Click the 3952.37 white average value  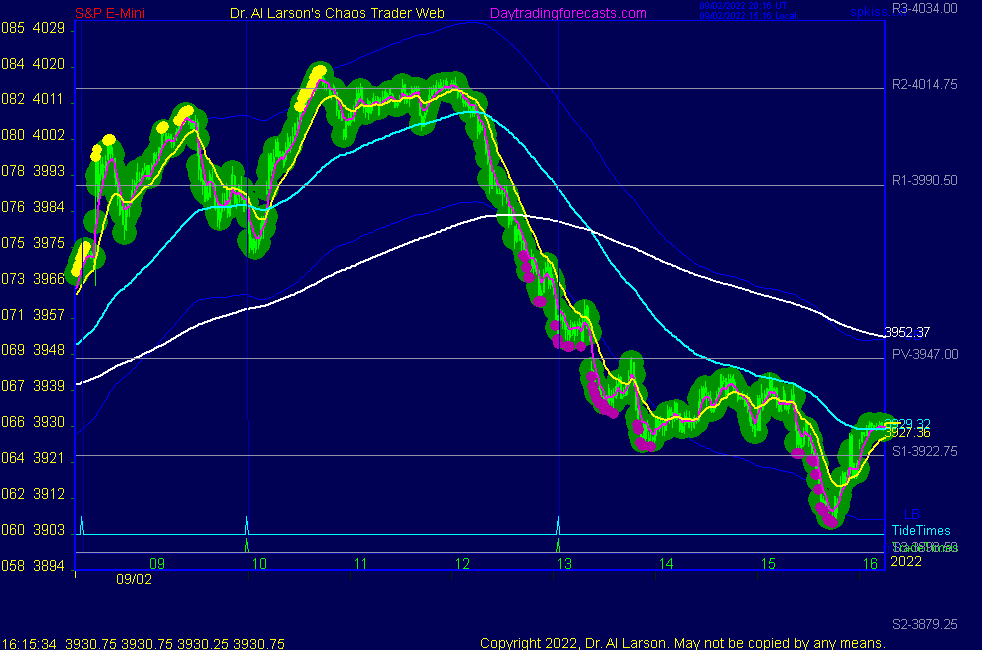click(x=907, y=333)
